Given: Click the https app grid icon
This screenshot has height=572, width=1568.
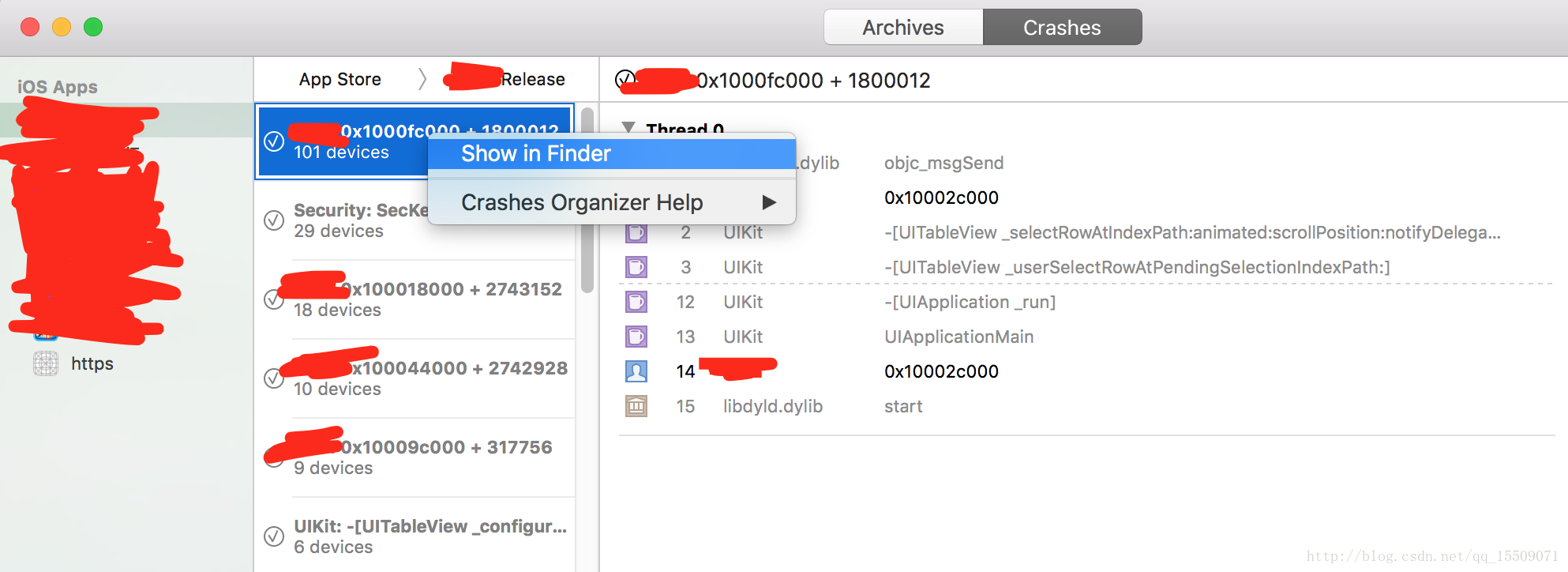Looking at the screenshot, I should pos(46,363).
